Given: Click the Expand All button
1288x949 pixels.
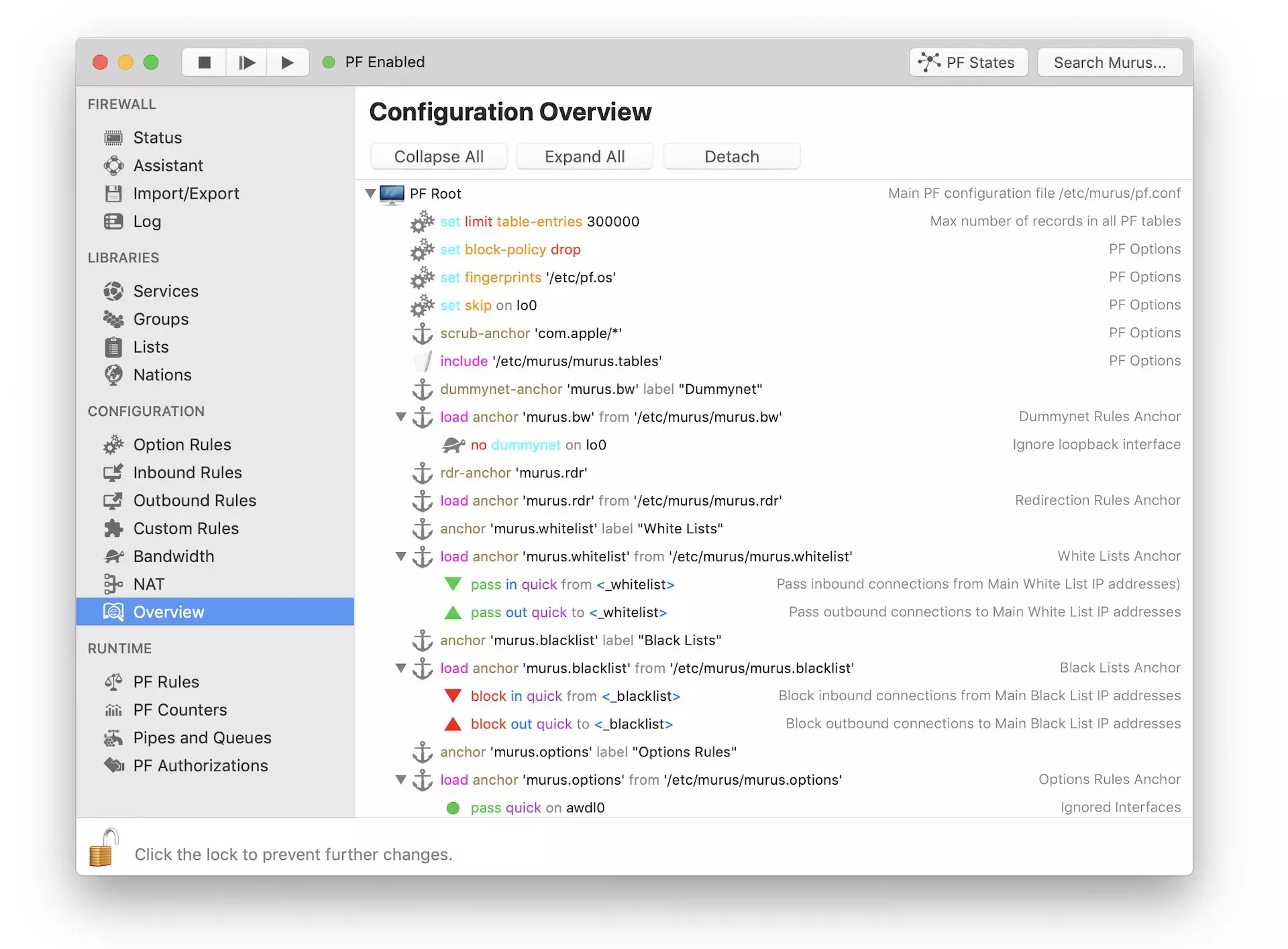Looking at the screenshot, I should pyautogui.click(x=584, y=157).
